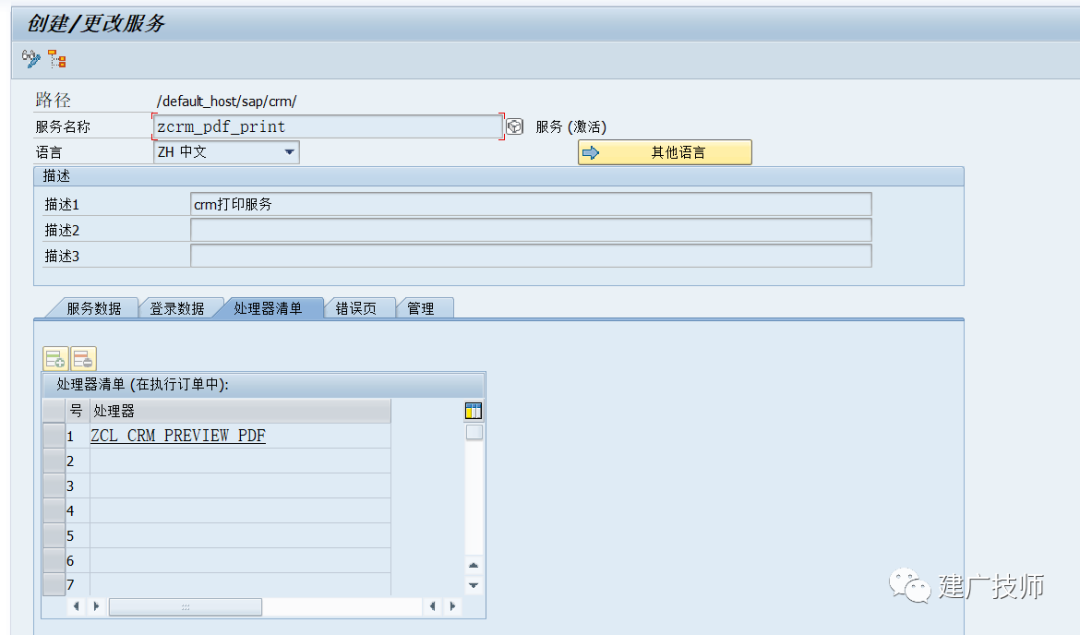Click the left arrow of left horizontal scrollbar

click(76, 606)
